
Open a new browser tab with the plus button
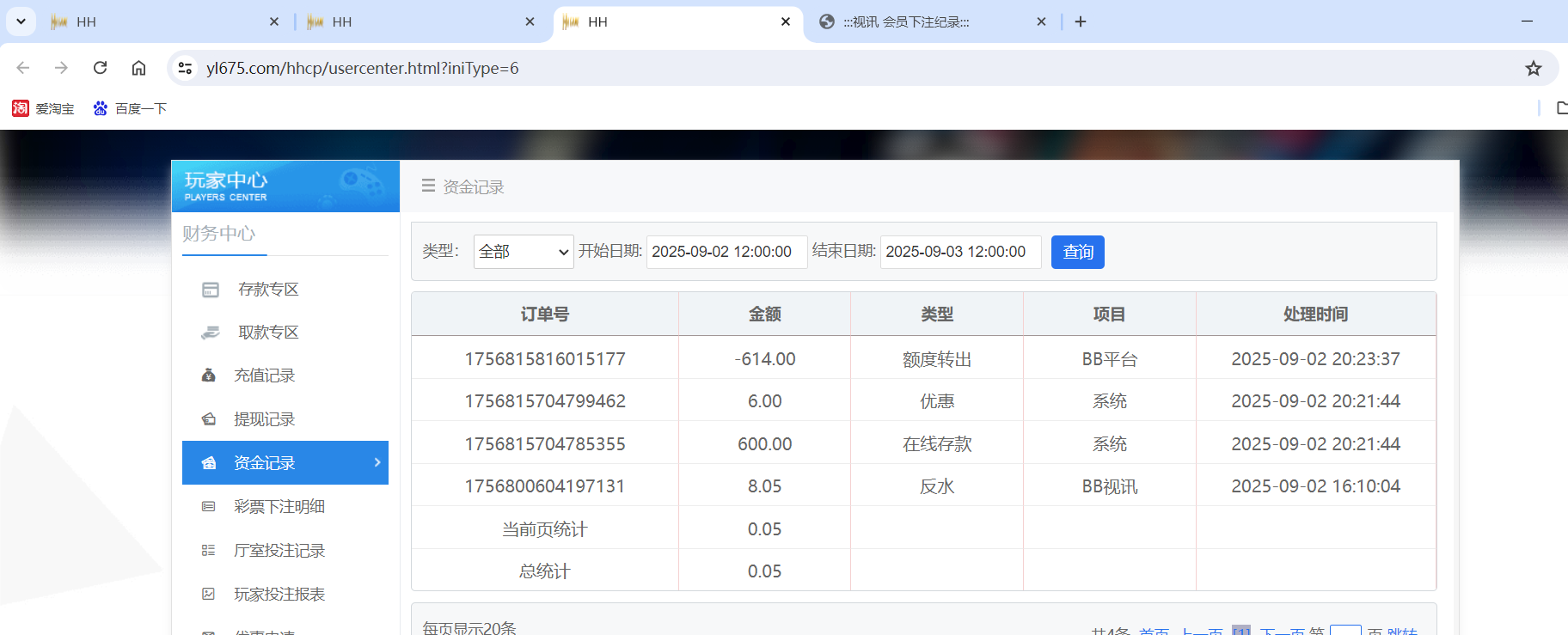[1081, 22]
